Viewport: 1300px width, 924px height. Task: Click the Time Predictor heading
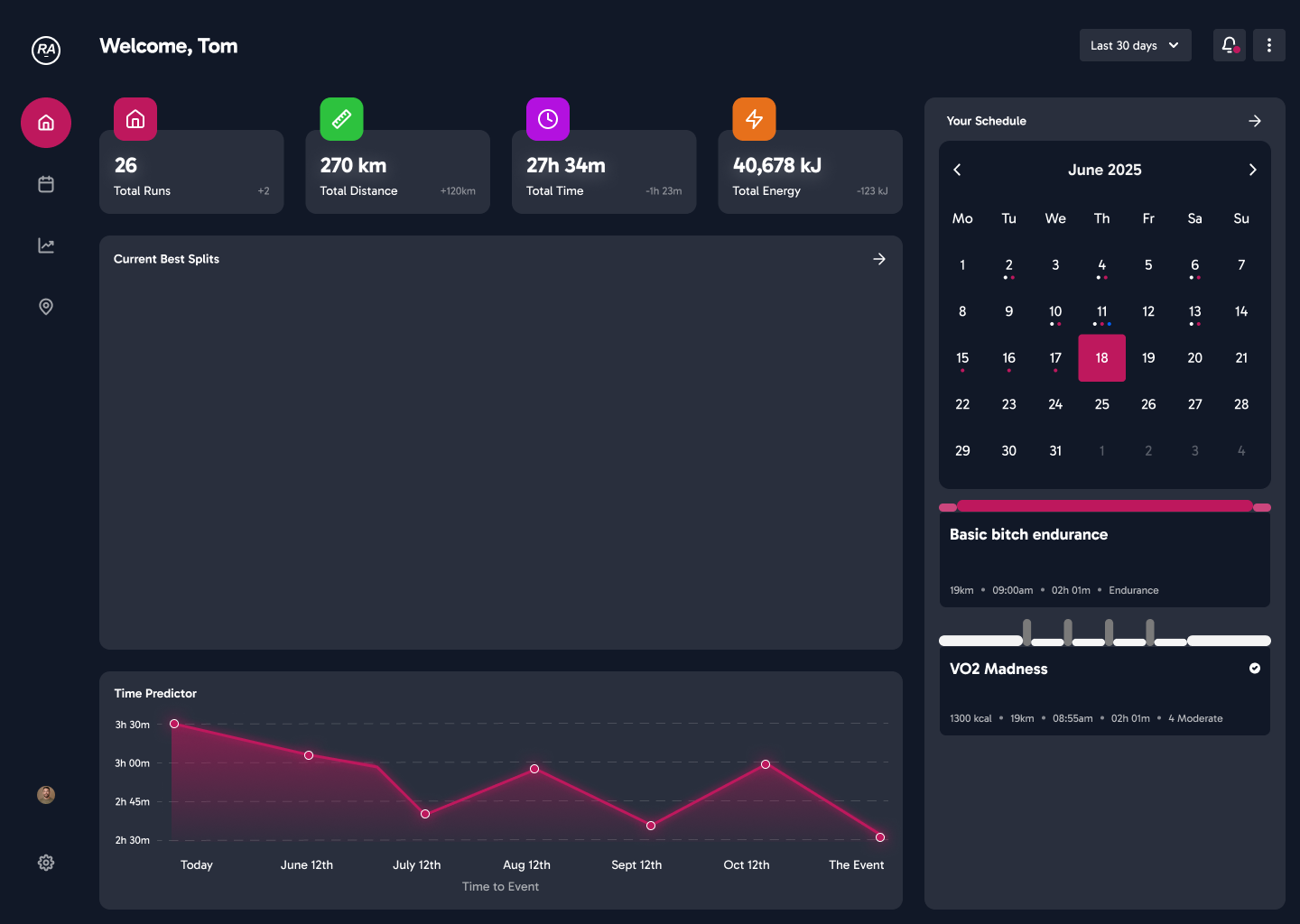click(155, 693)
